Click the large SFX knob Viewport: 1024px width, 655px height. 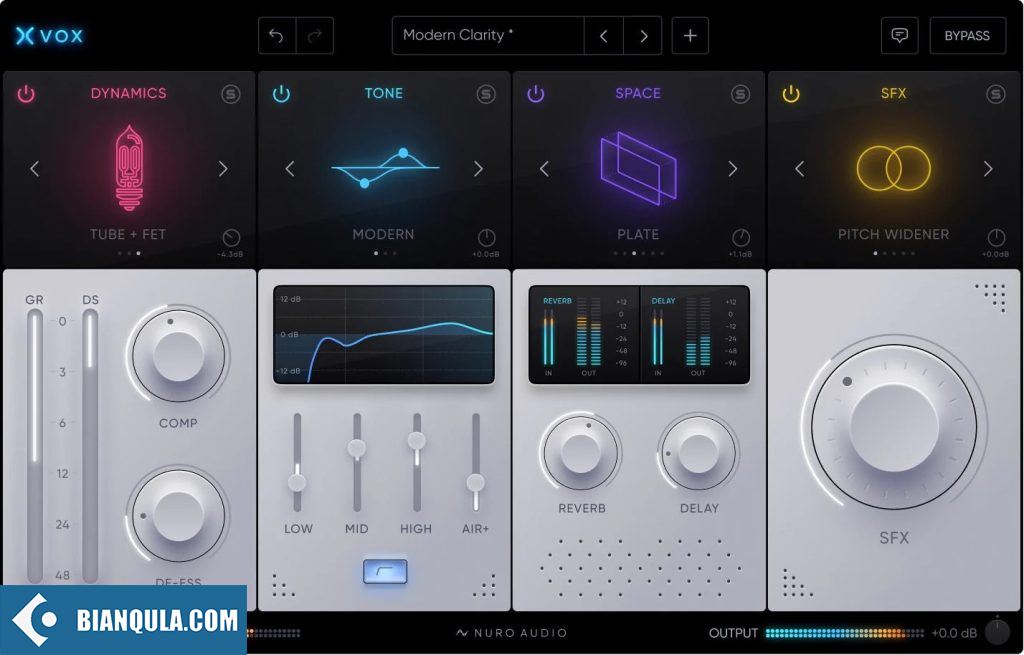[x=894, y=427]
